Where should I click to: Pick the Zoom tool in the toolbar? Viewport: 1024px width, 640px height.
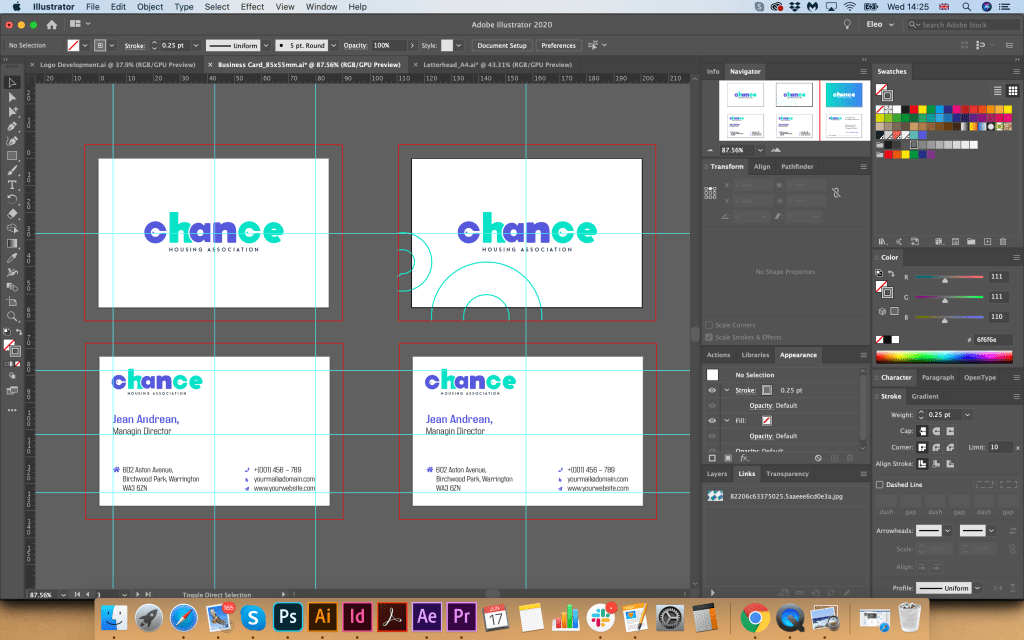coord(12,316)
